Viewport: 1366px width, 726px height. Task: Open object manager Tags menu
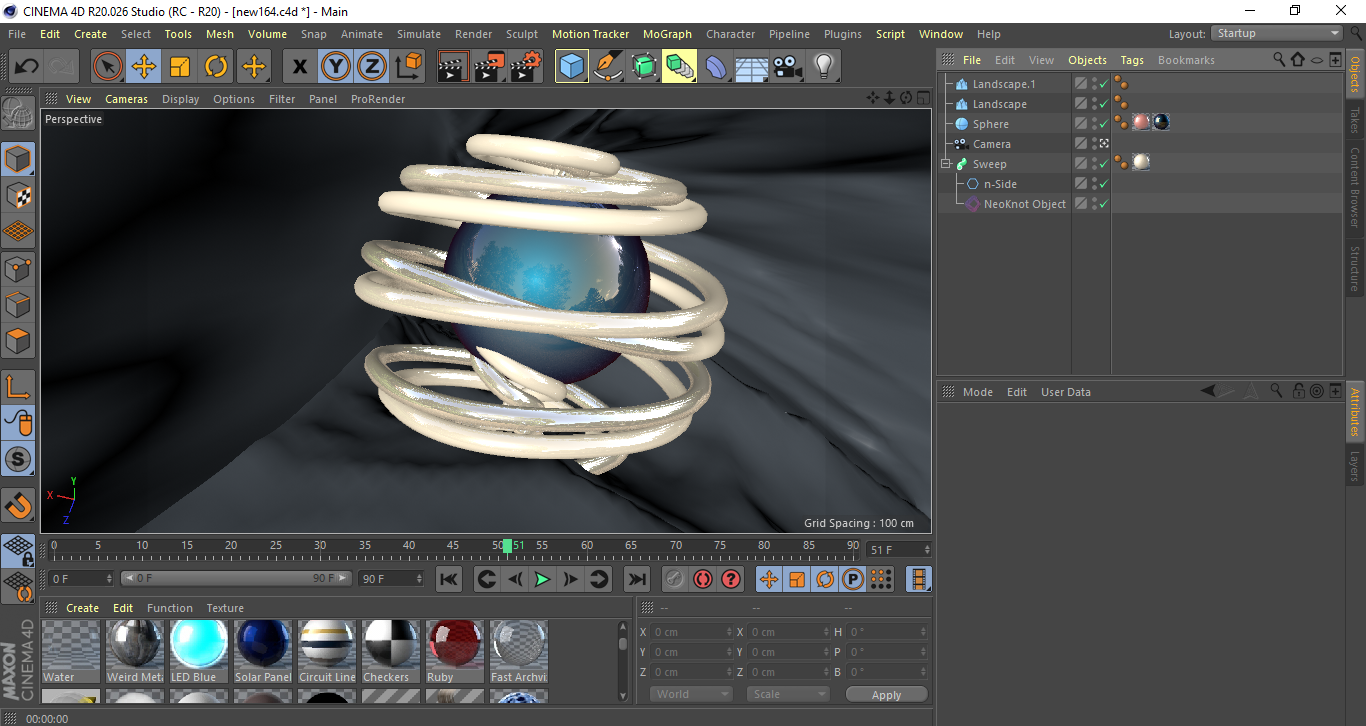click(1132, 60)
